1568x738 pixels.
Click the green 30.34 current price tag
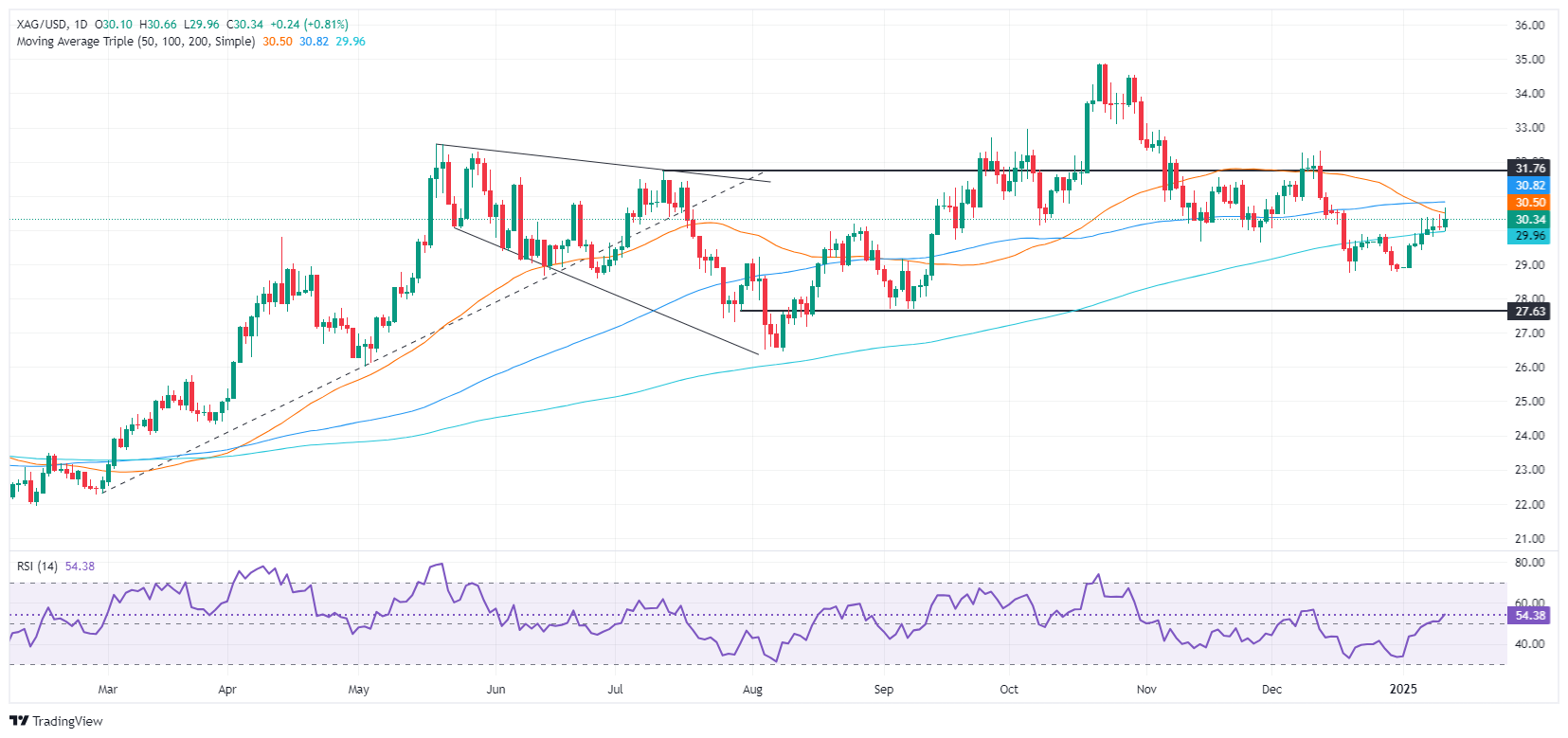point(1530,220)
